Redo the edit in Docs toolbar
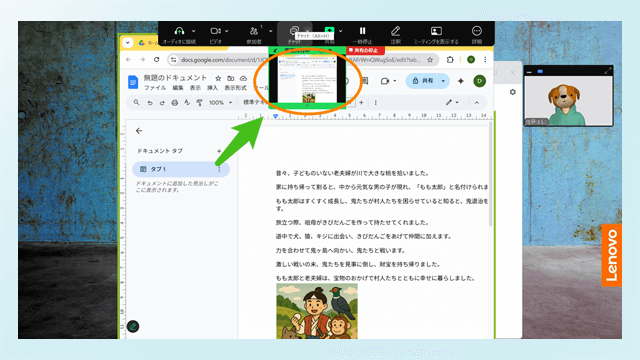 point(162,102)
